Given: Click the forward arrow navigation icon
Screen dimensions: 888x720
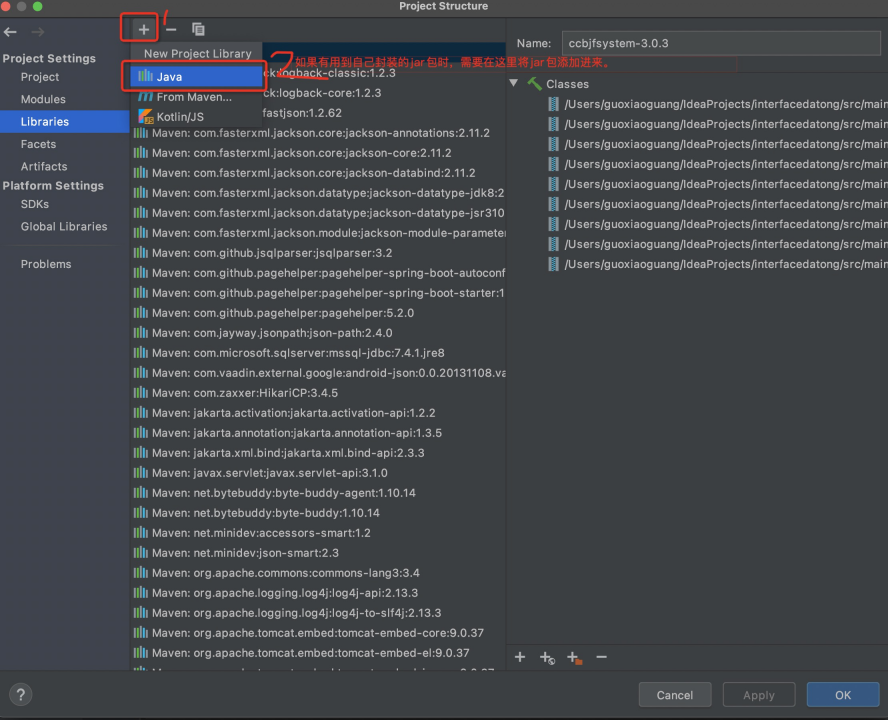Looking at the screenshot, I should coord(38,31).
